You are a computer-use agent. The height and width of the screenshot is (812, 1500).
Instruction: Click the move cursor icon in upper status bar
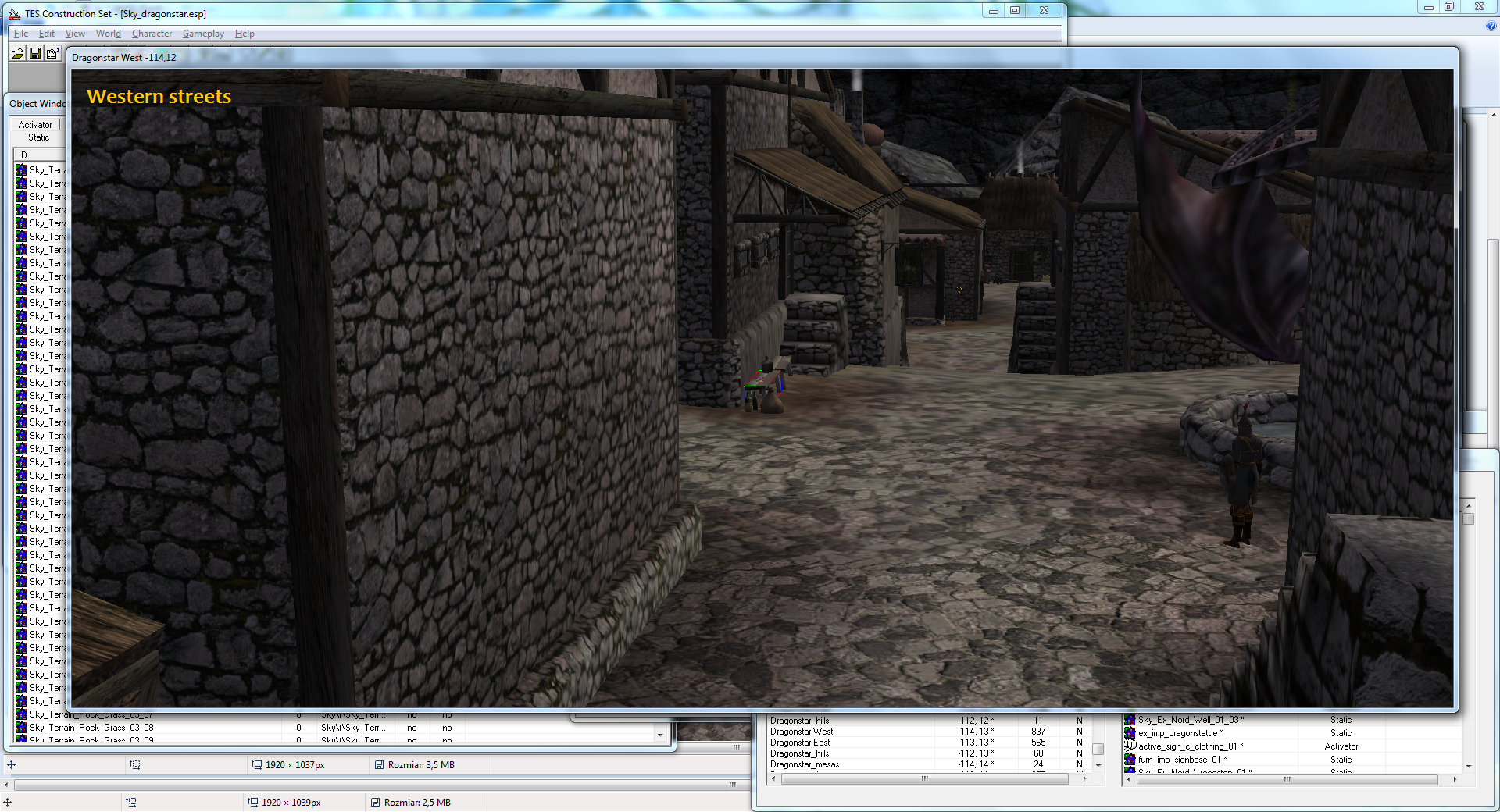coord(11,765)
